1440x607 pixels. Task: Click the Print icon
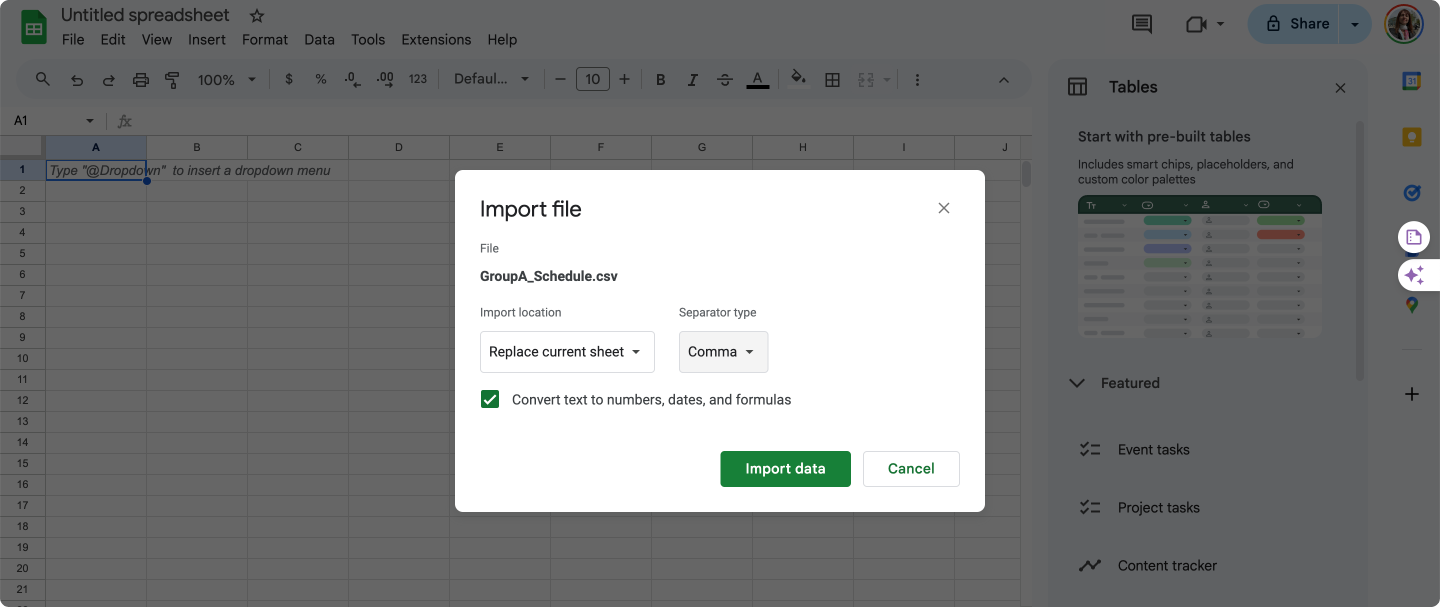141,80
